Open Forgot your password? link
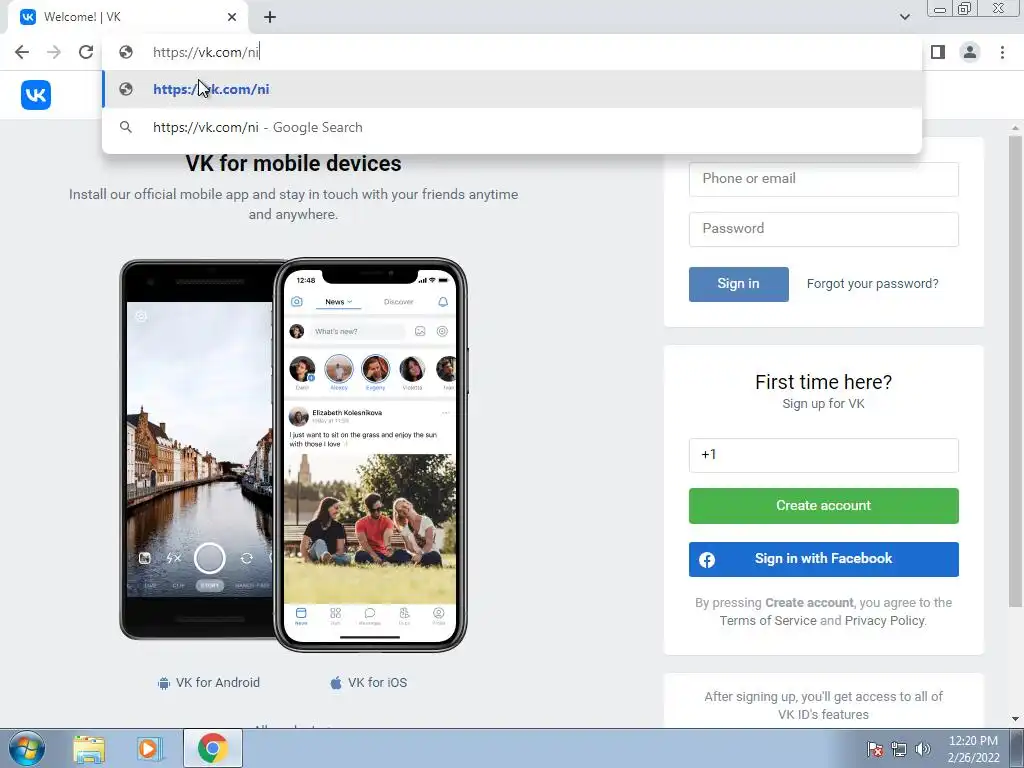This screenshot has width=1024, height=768. 872,284
